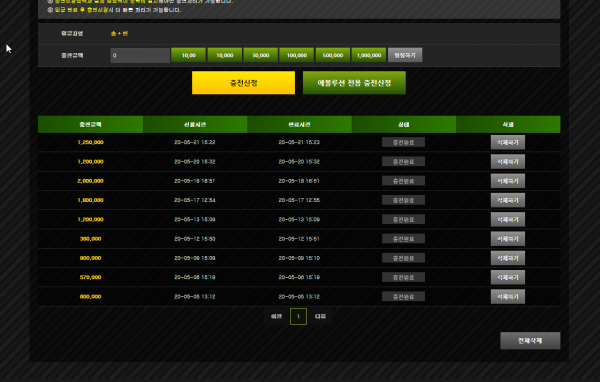Select page 1 in pagination
This screenshot has width=600, height=382.
[298, 316]
